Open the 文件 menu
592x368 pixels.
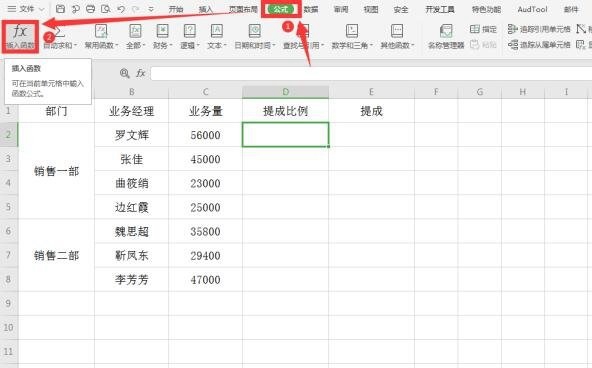click(26, 9)
